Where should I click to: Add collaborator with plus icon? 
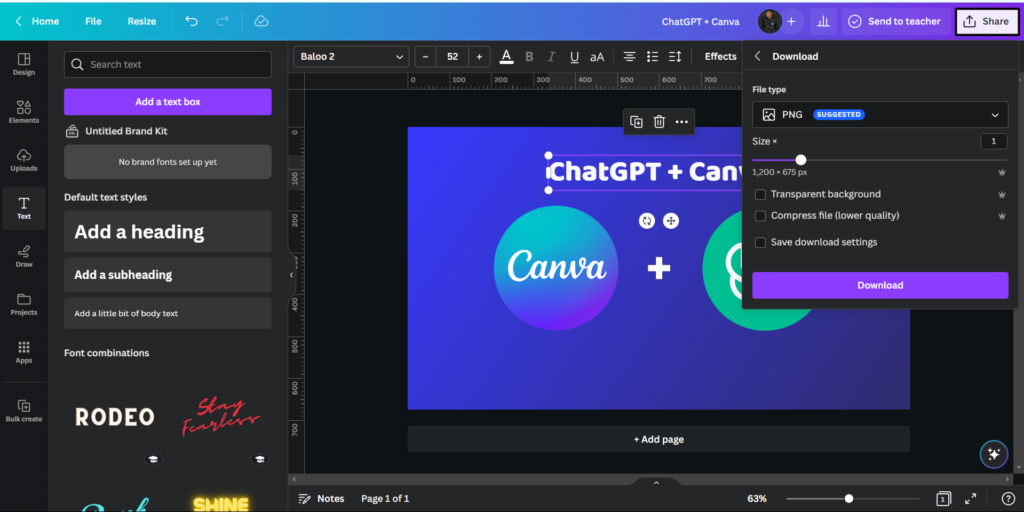click(x=792, y=22)
